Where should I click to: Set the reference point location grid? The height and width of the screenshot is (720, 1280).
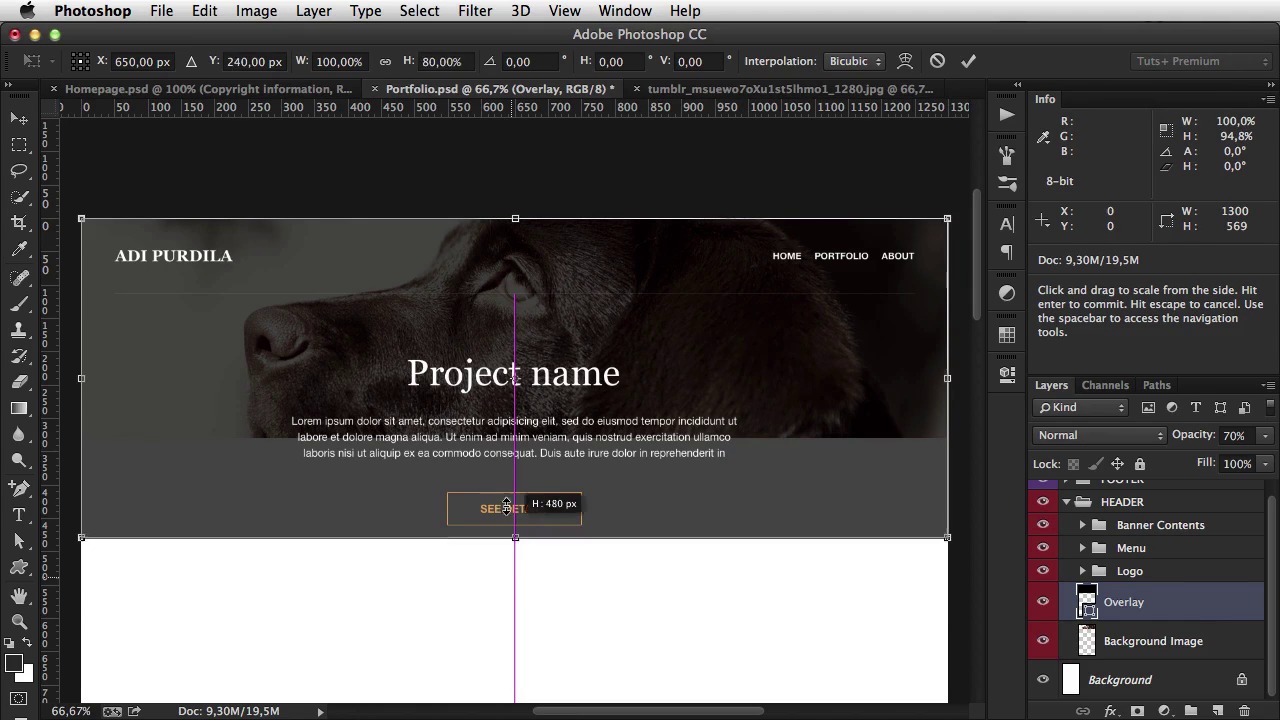(x=81, y=61)
